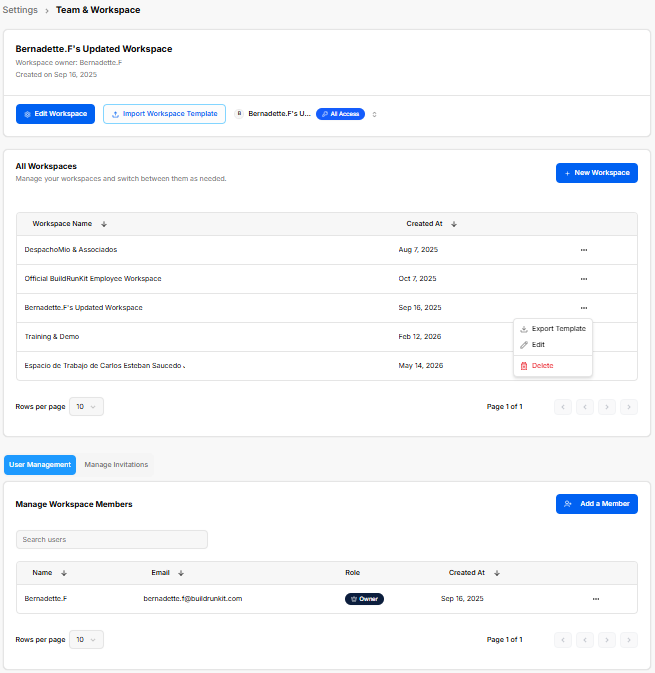Sort members table by Created At arrow
655x673 pixels.
497,573
